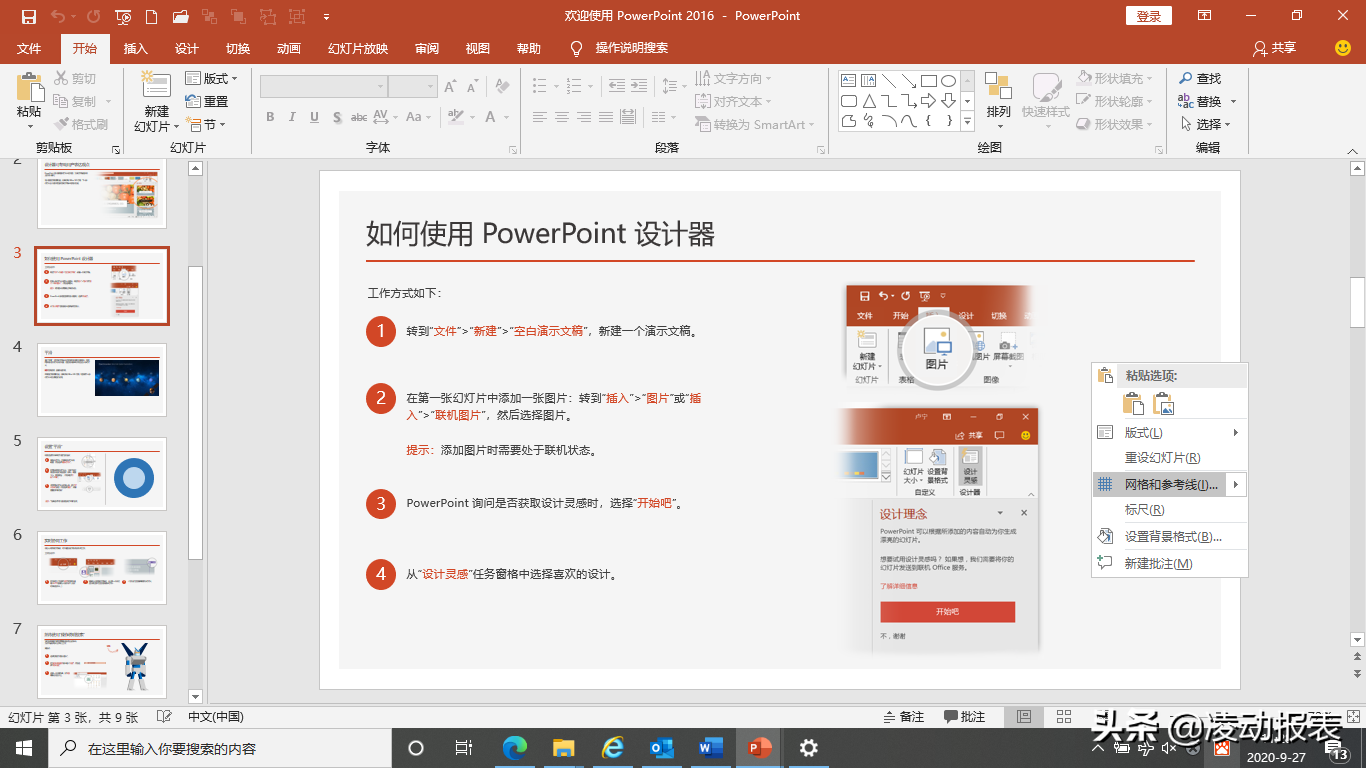This screenshot has height=768, width=1366.
Task: Switch to the Insert (插入) tab
Action: [135, 48]
